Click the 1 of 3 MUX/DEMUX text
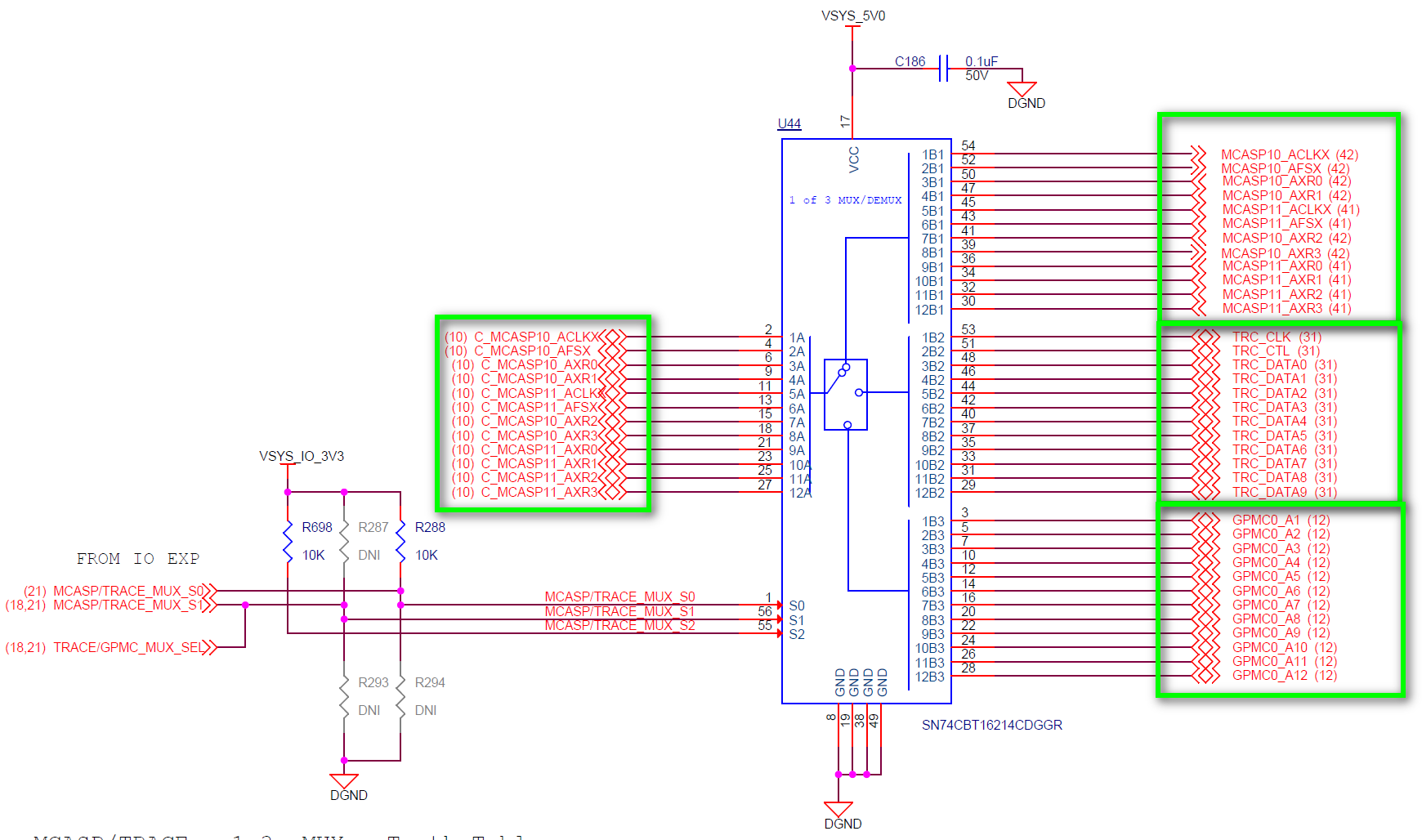 (x=845, y=200)
